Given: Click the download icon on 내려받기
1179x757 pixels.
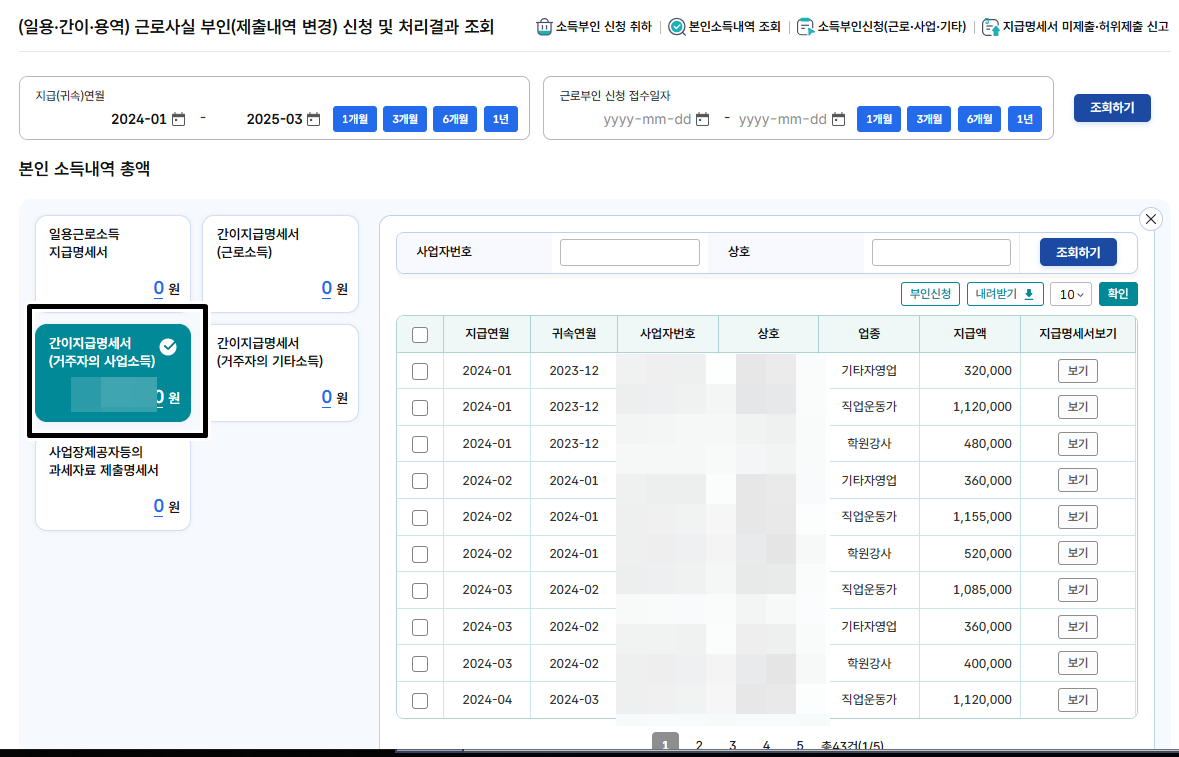Looking at the screenshot, I should [1030, 293].
